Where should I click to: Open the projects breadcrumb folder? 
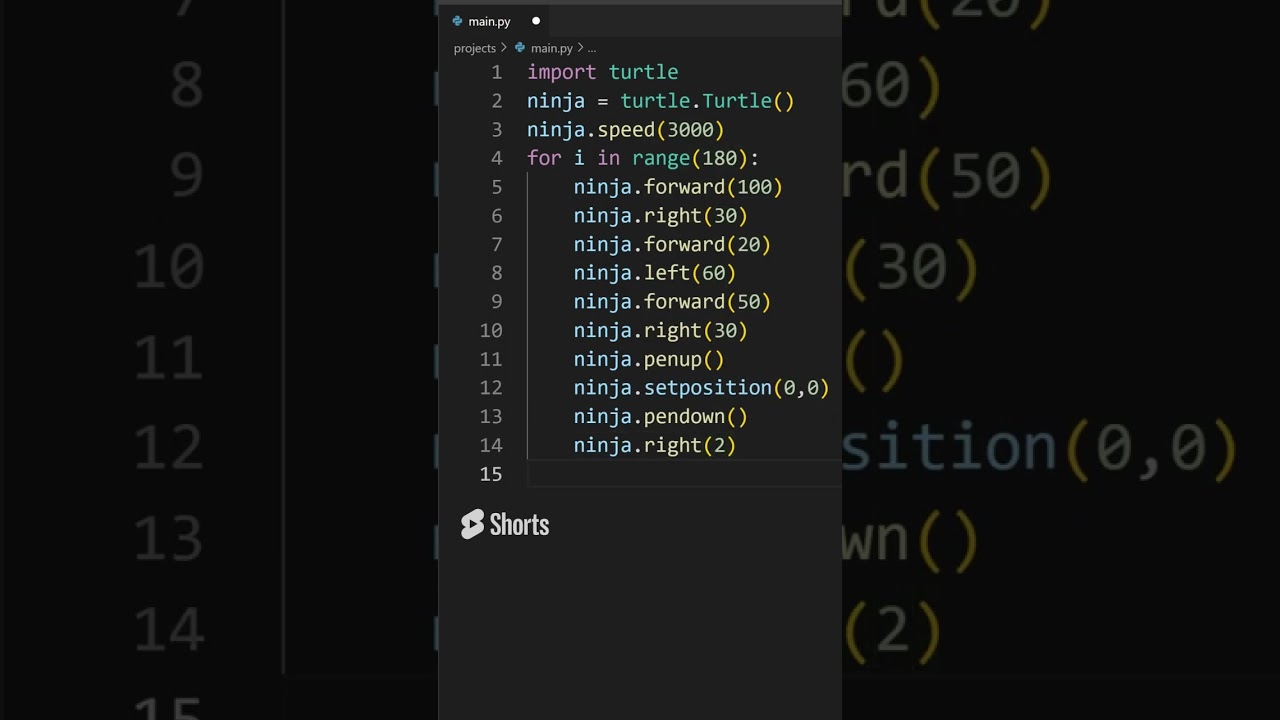tap(474, 48)
